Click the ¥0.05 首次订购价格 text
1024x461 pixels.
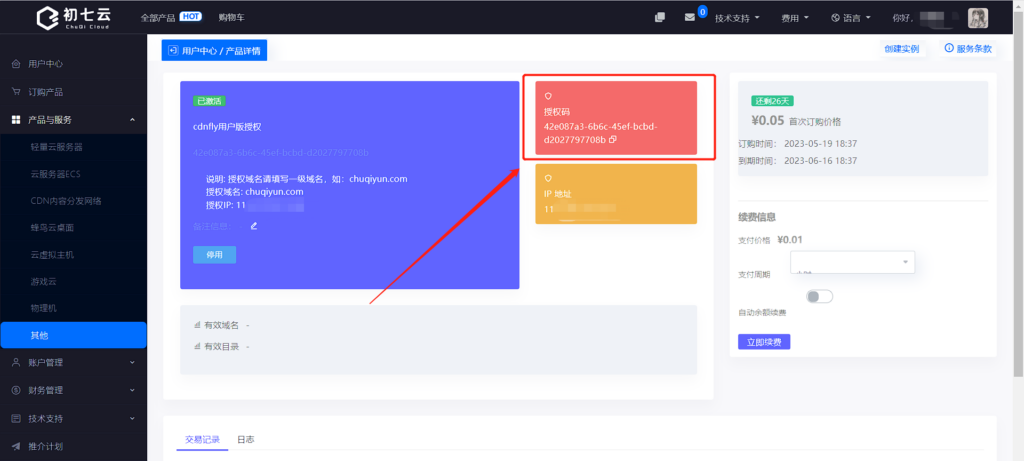coord(796,121)
